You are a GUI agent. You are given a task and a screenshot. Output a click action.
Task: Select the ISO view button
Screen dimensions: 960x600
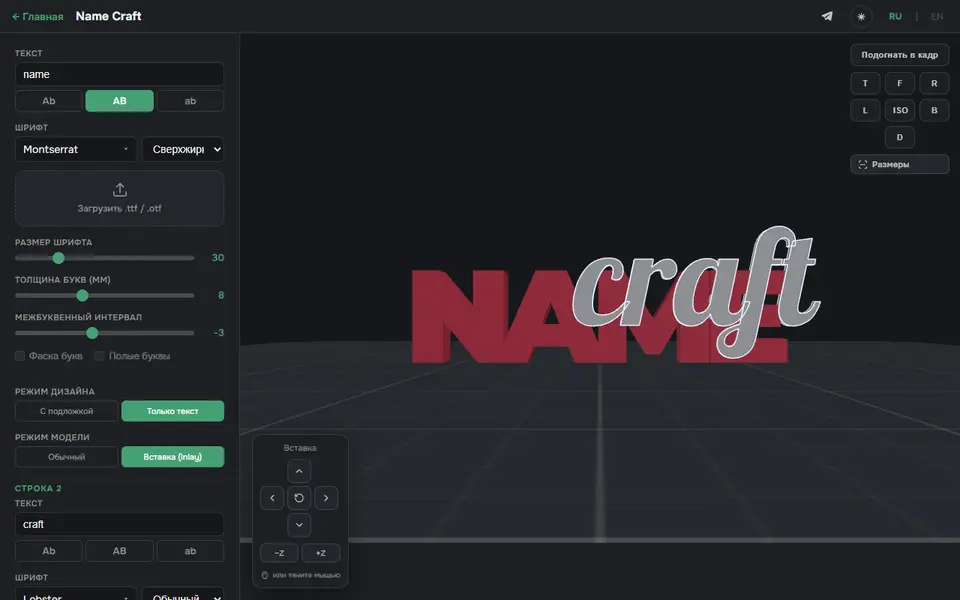point(899,110)
